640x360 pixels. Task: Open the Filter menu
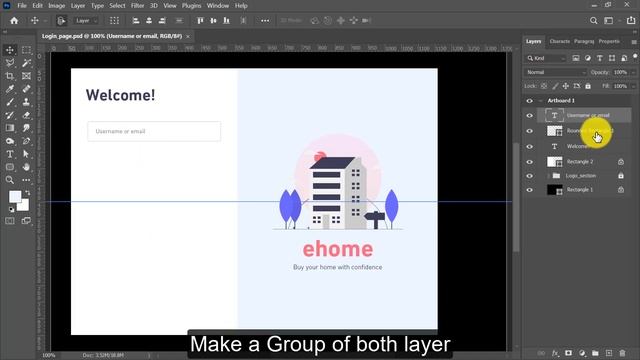point(138,6)
